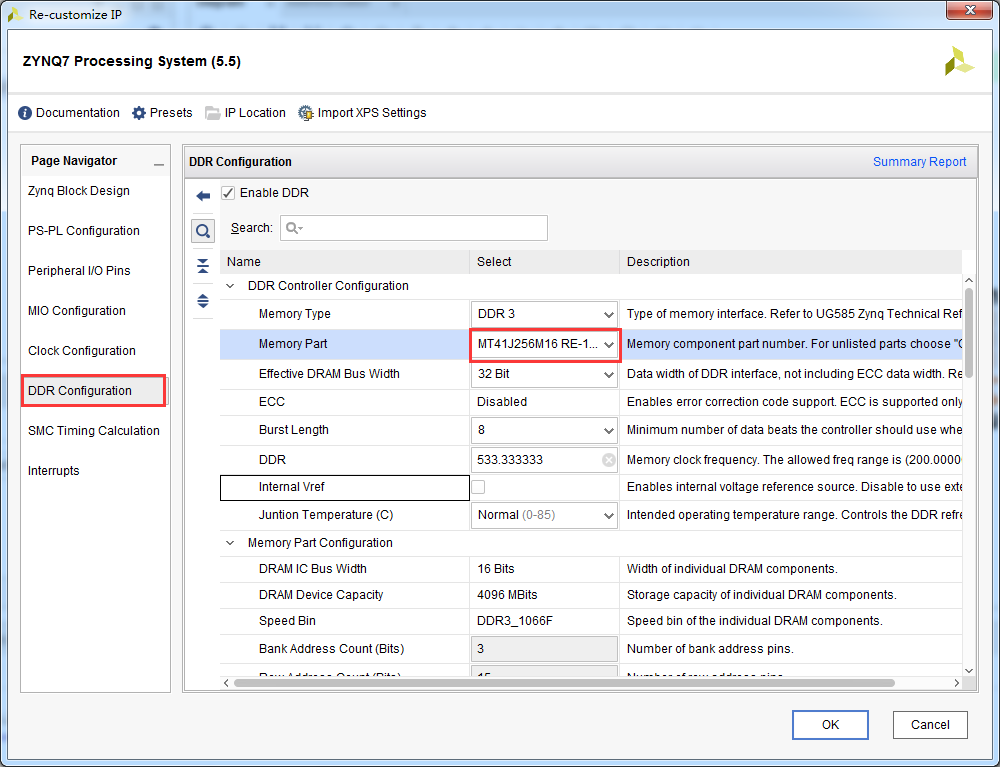Click the vertical scrollbar thumb
This screenshot has width=1000, height=767.
coord(968,333)
